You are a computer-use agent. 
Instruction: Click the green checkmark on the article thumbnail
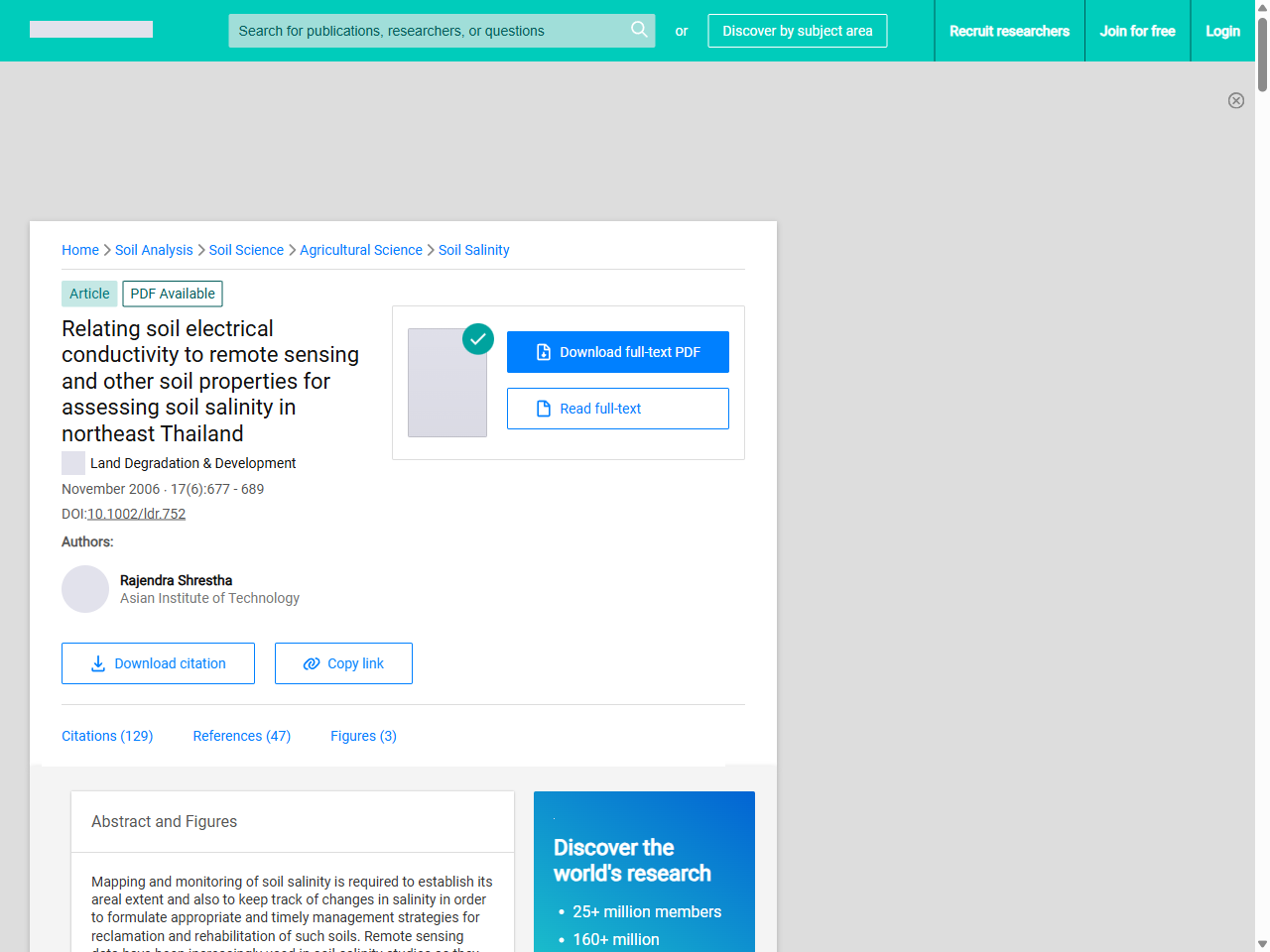point(477,339)
